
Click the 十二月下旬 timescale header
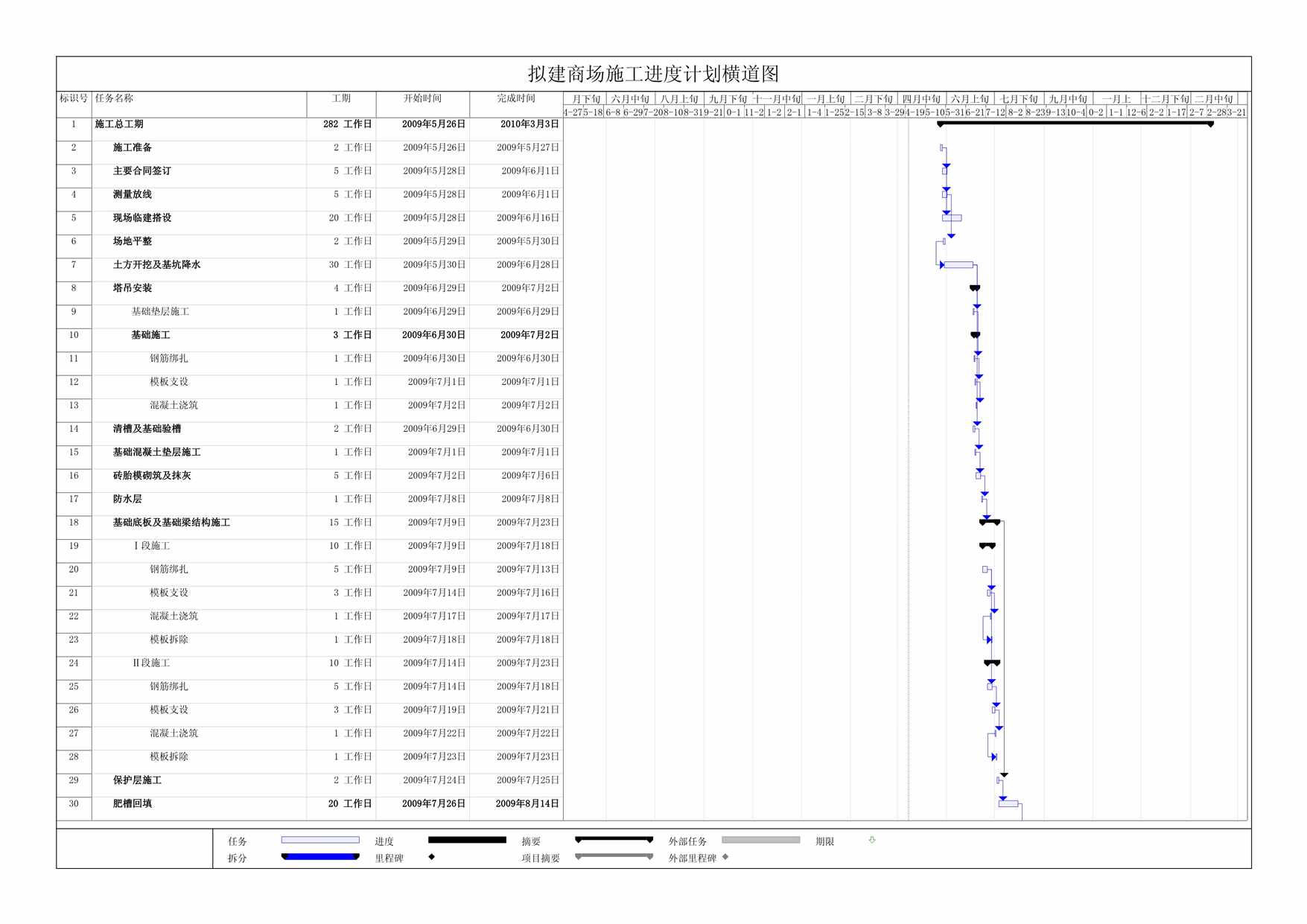click(1166, 99)
